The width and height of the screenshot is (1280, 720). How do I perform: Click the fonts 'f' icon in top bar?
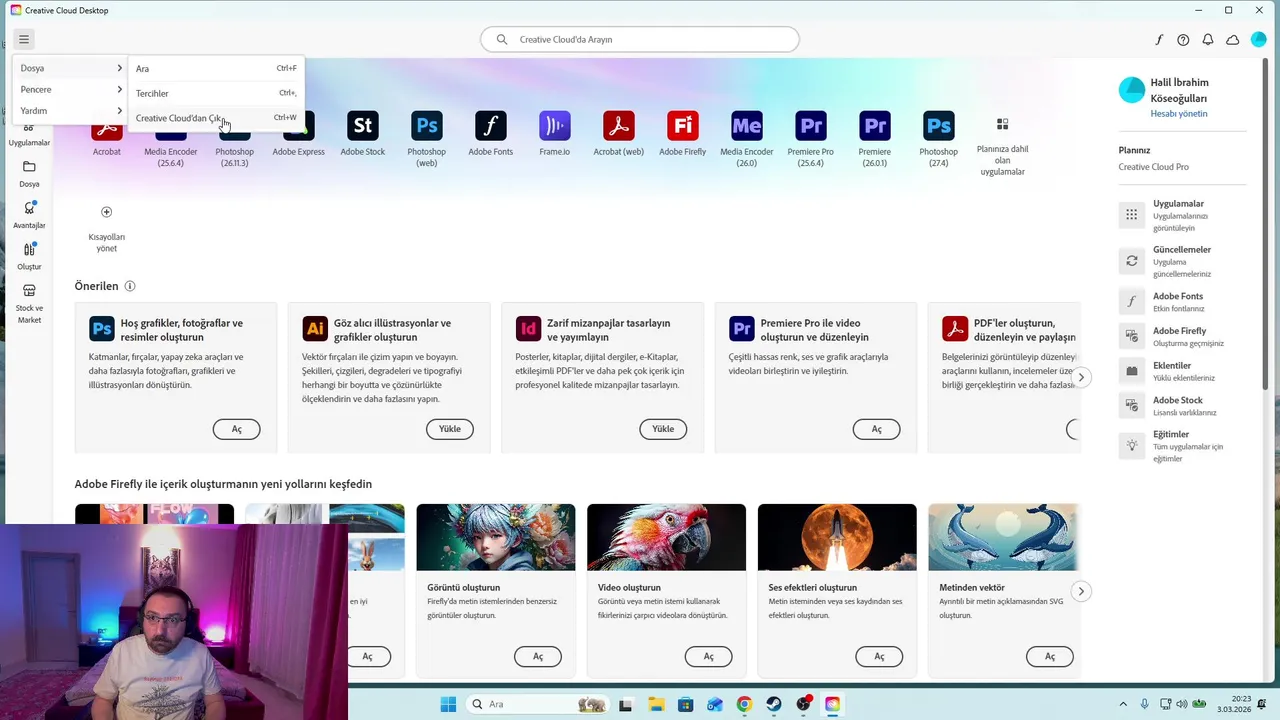pos(1159,40)
